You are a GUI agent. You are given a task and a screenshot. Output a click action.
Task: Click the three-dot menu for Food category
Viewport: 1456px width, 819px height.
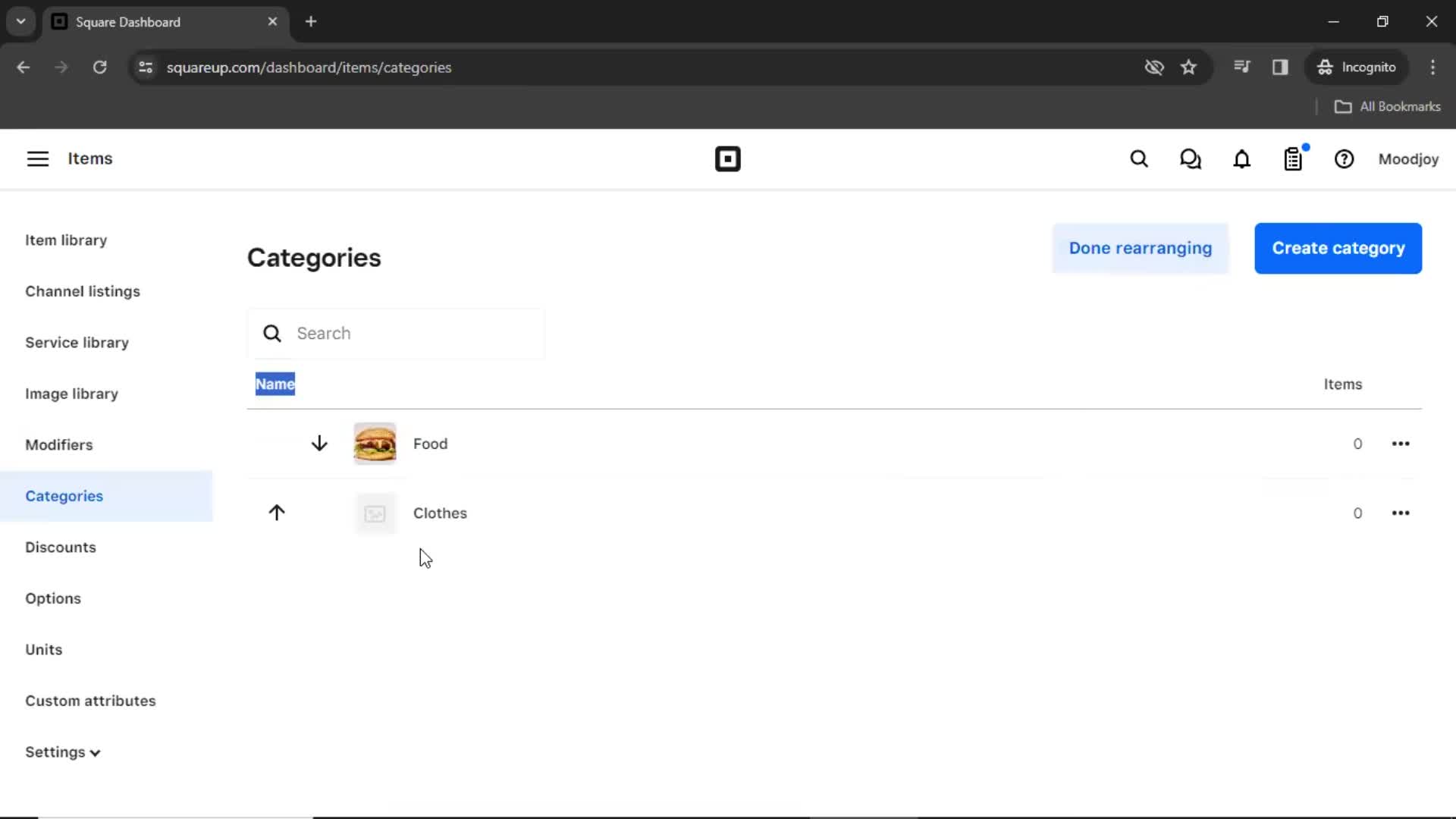1401,443
